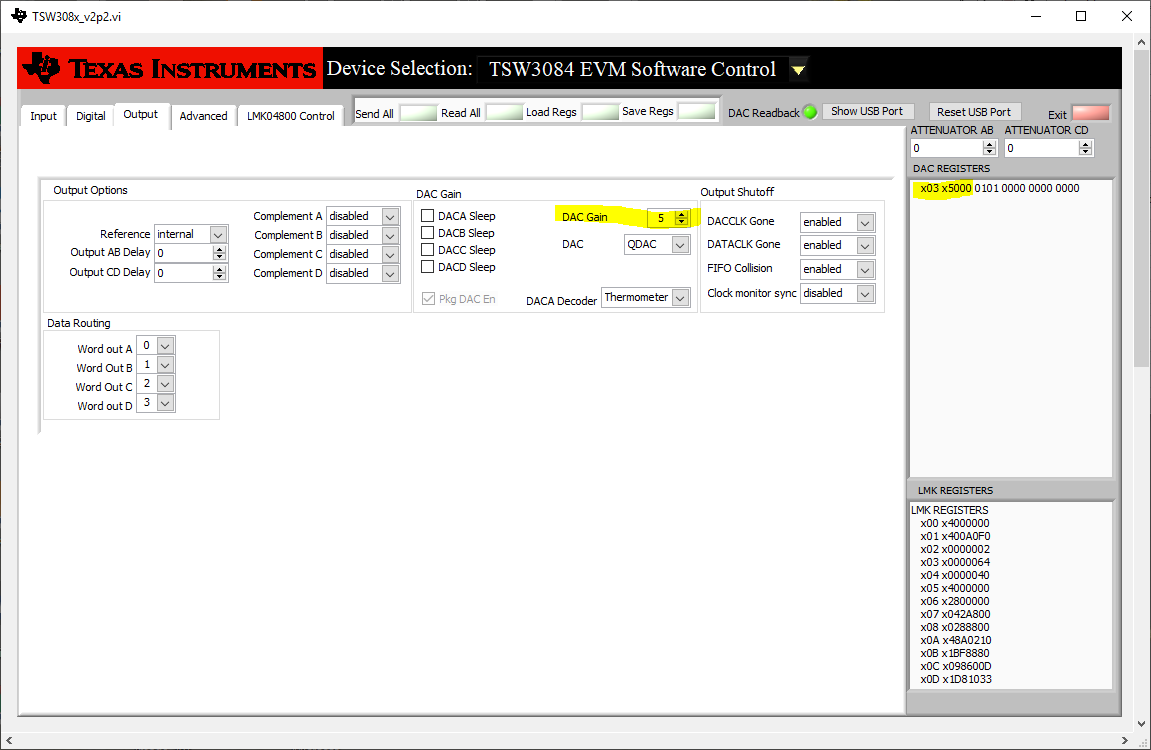Open the LMK04800 Control tab
The width and height of the screenshot is (1151, 750).
pyautogui.click(x=291, y=116)
